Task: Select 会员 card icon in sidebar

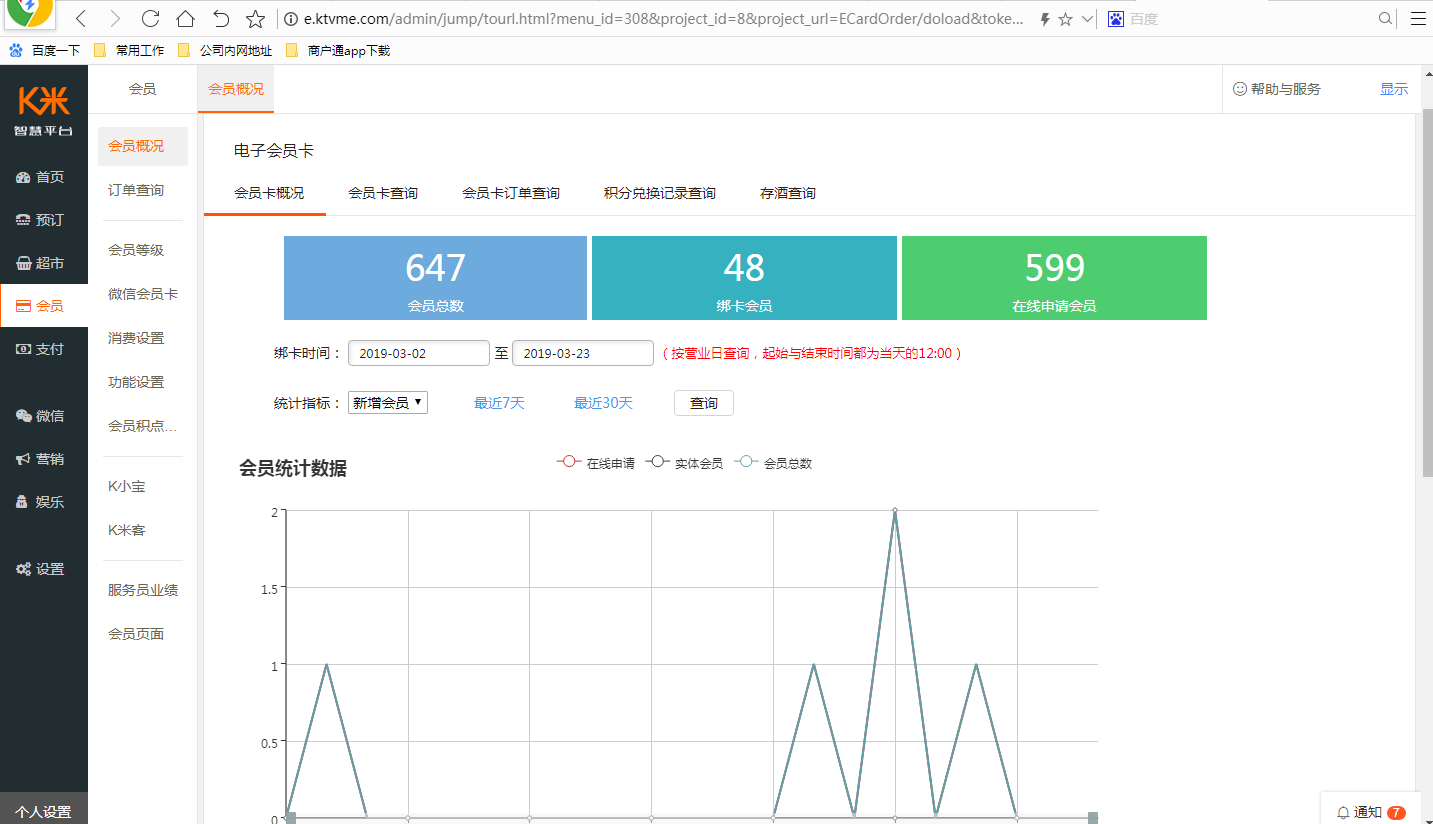Action: click(23, 306)
